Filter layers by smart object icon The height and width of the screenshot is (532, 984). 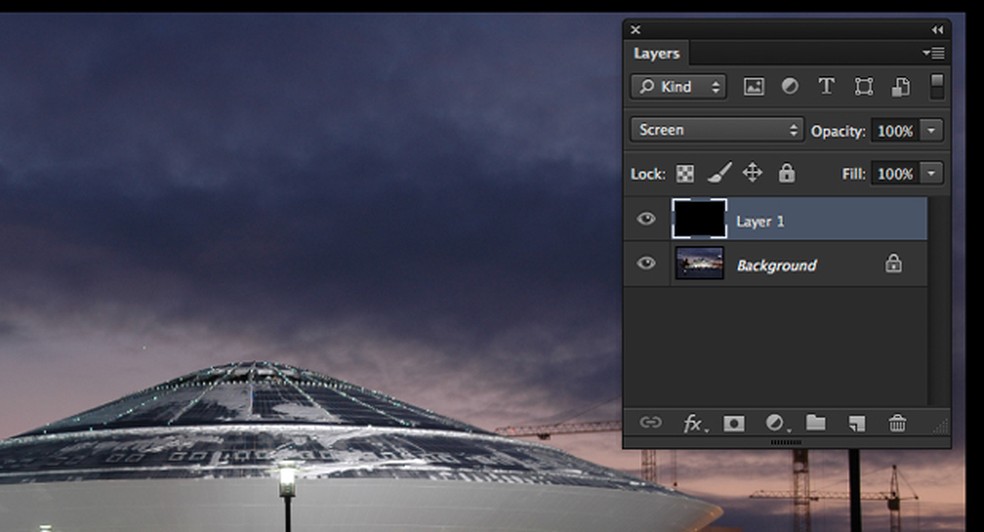(x=901, y=87)
